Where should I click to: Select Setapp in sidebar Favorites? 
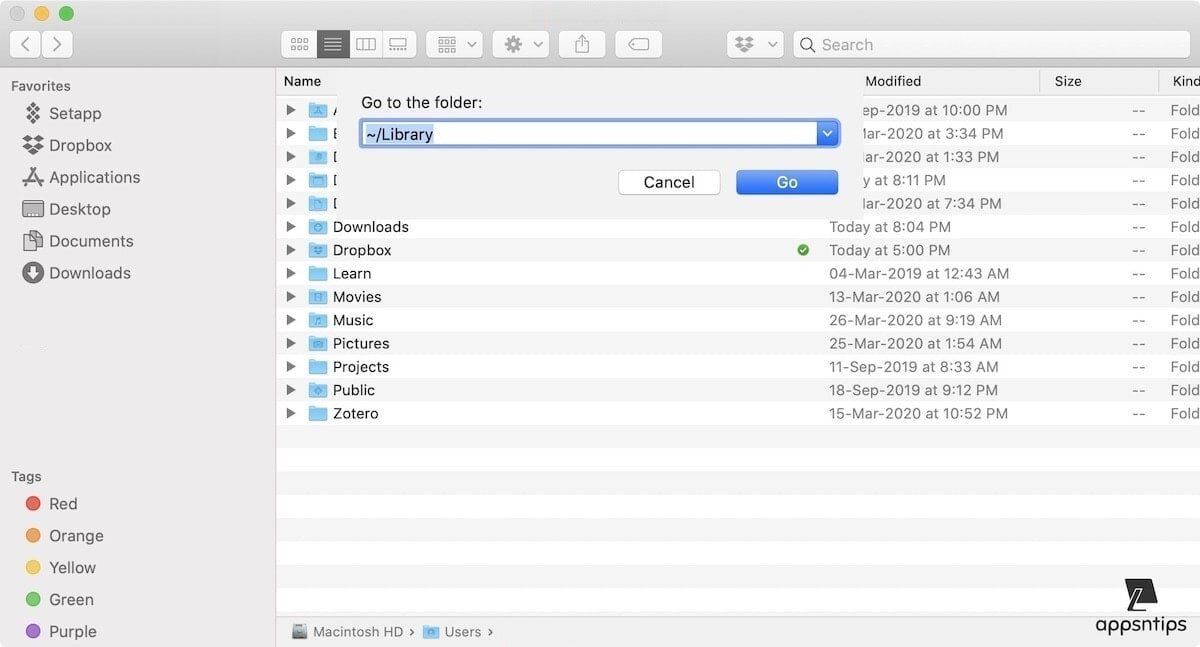pyautogui.click(x=75, y=113)
